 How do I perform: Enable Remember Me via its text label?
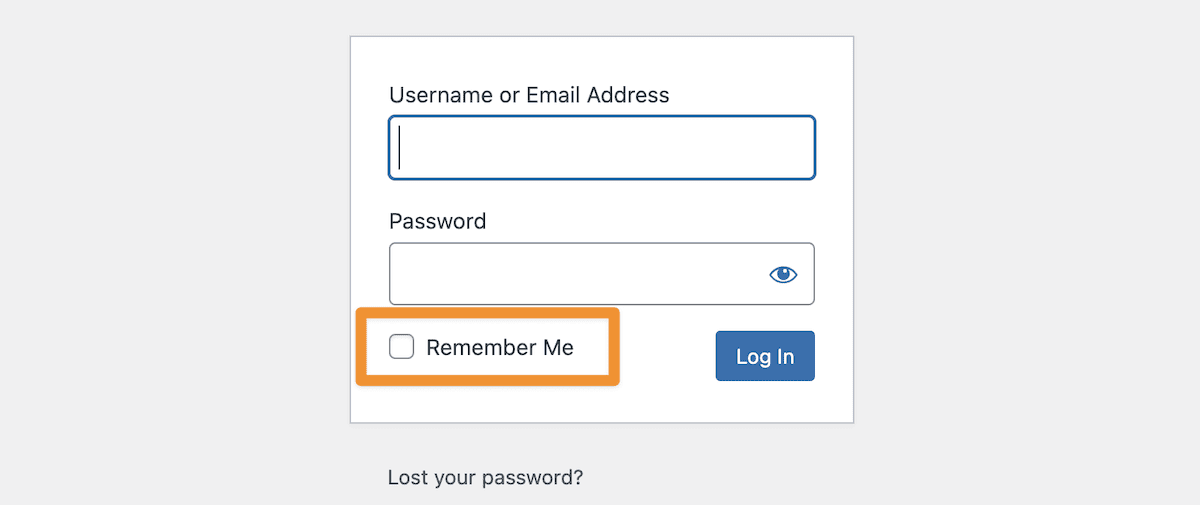[x=499, y=348]
